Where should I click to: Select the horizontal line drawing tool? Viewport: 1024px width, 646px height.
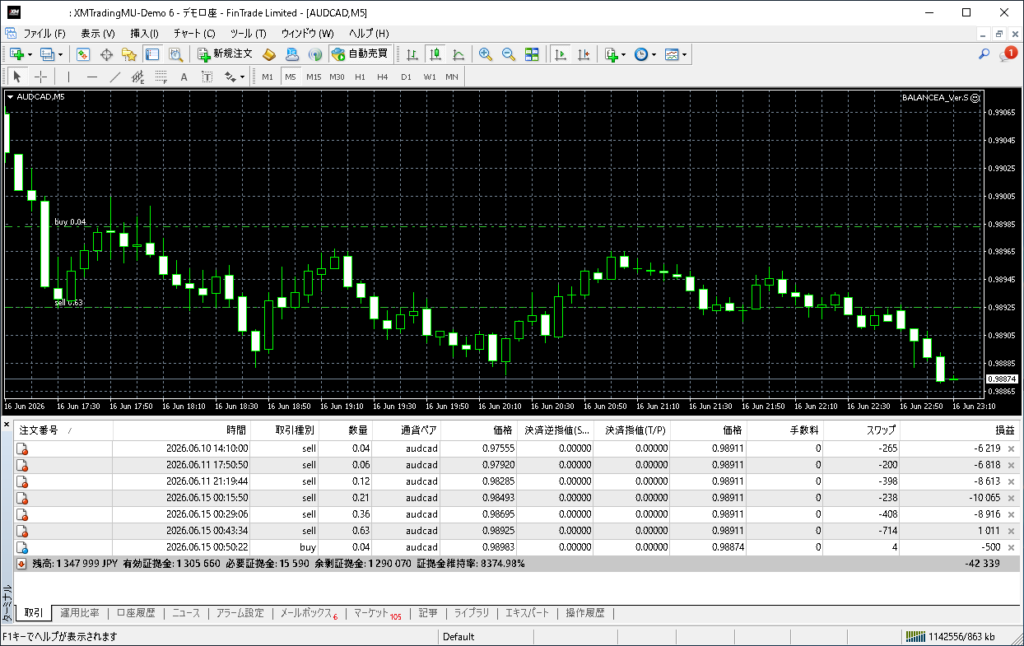(91, 76)
